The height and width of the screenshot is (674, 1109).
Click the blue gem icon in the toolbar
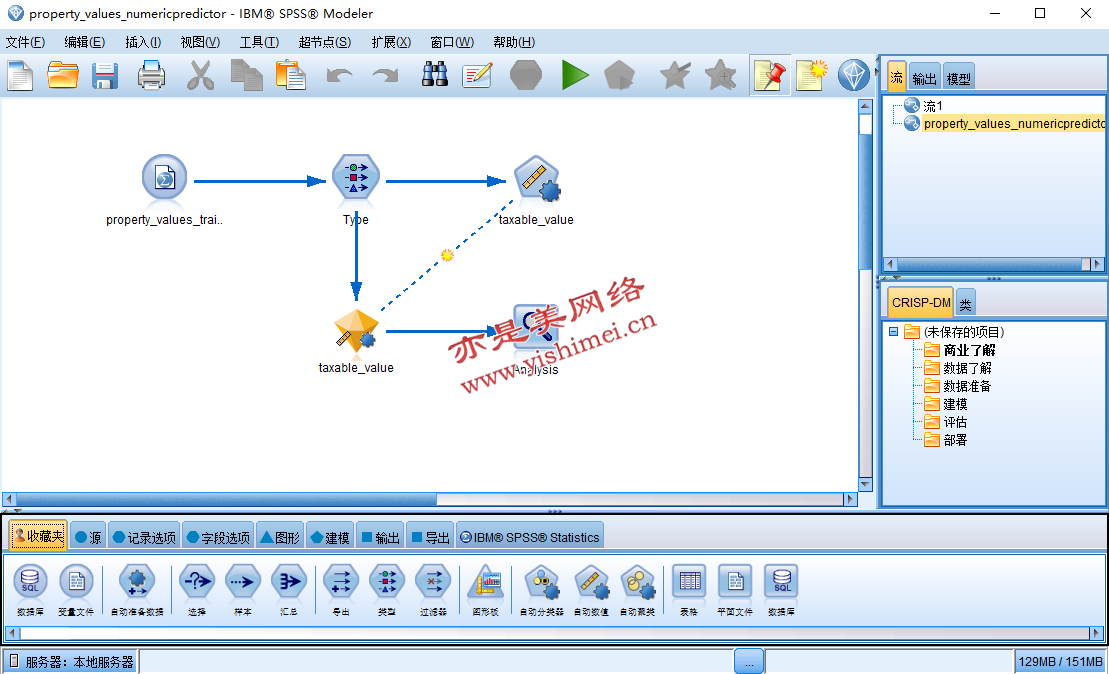pos(854,75)
